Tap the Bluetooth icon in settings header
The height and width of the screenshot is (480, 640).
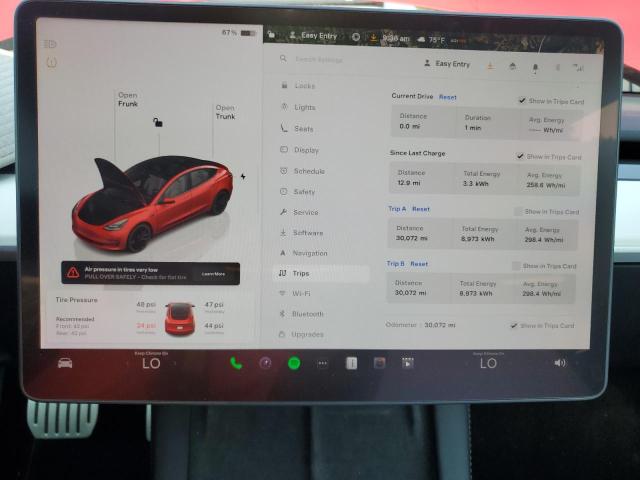click(x=558, y=67)
